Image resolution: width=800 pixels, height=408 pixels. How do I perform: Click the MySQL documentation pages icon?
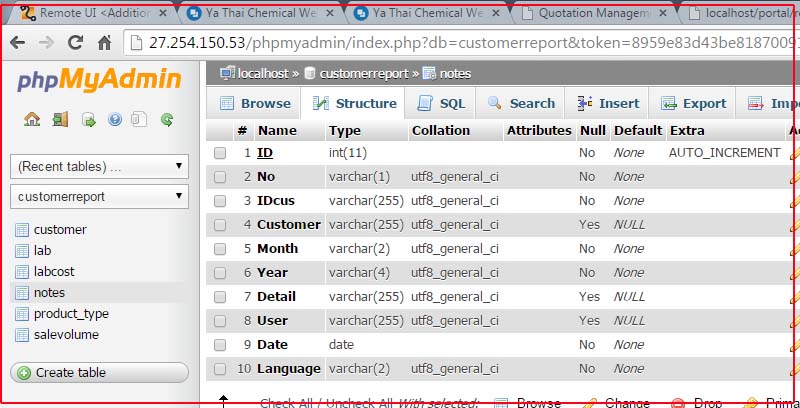[139, 119]
